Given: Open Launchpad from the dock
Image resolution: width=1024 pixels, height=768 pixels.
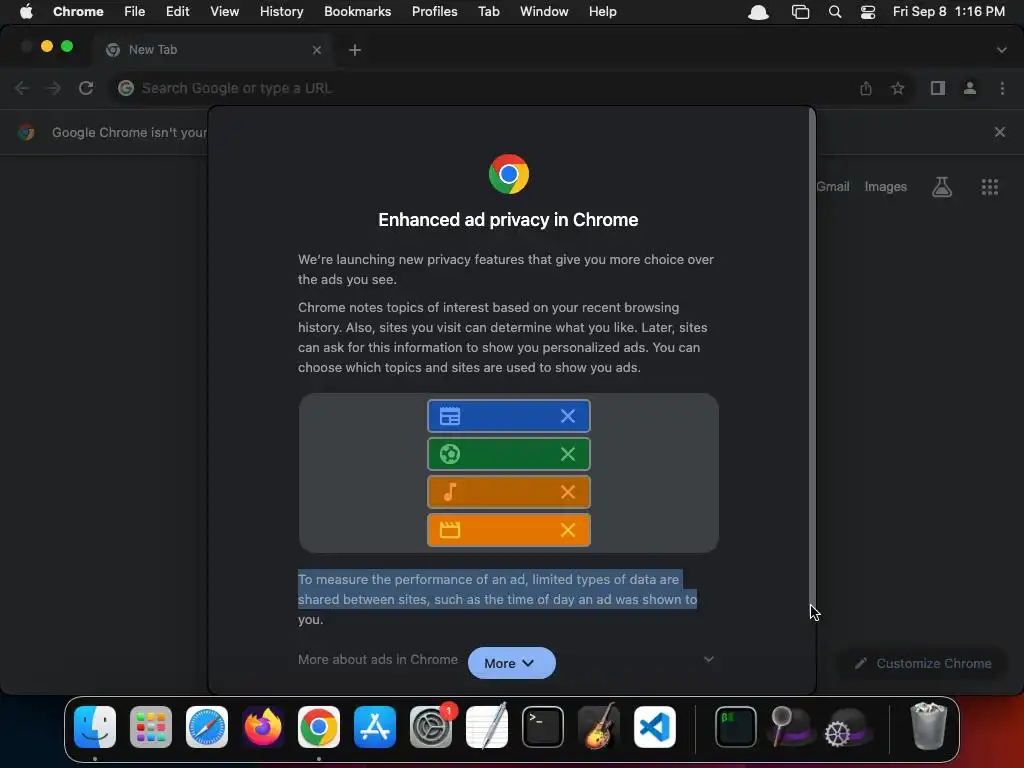Looking at the screenshot, I should [x=151, y=727].
